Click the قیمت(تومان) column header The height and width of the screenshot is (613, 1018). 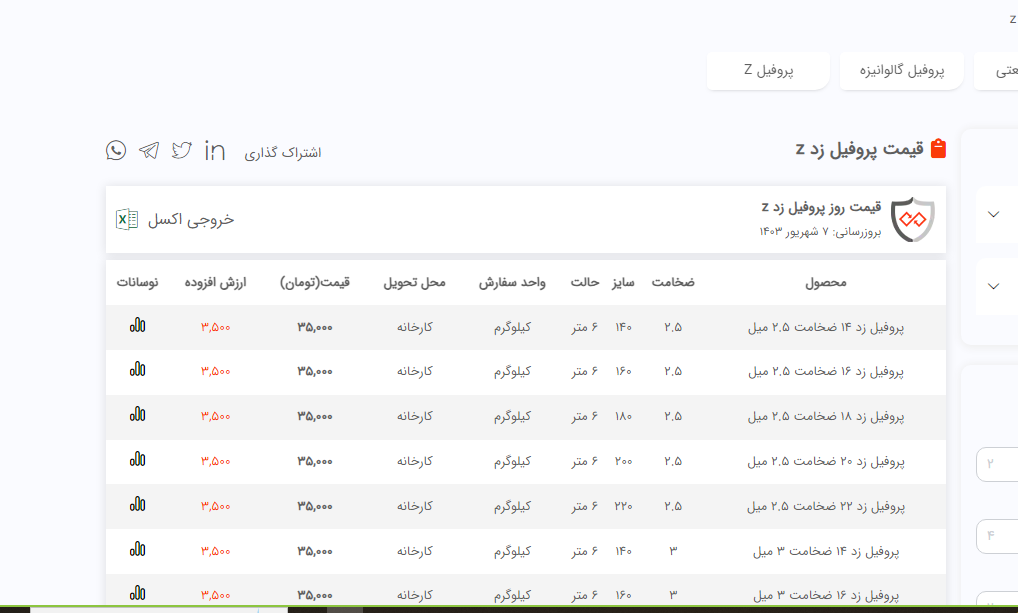coord(314,283)
